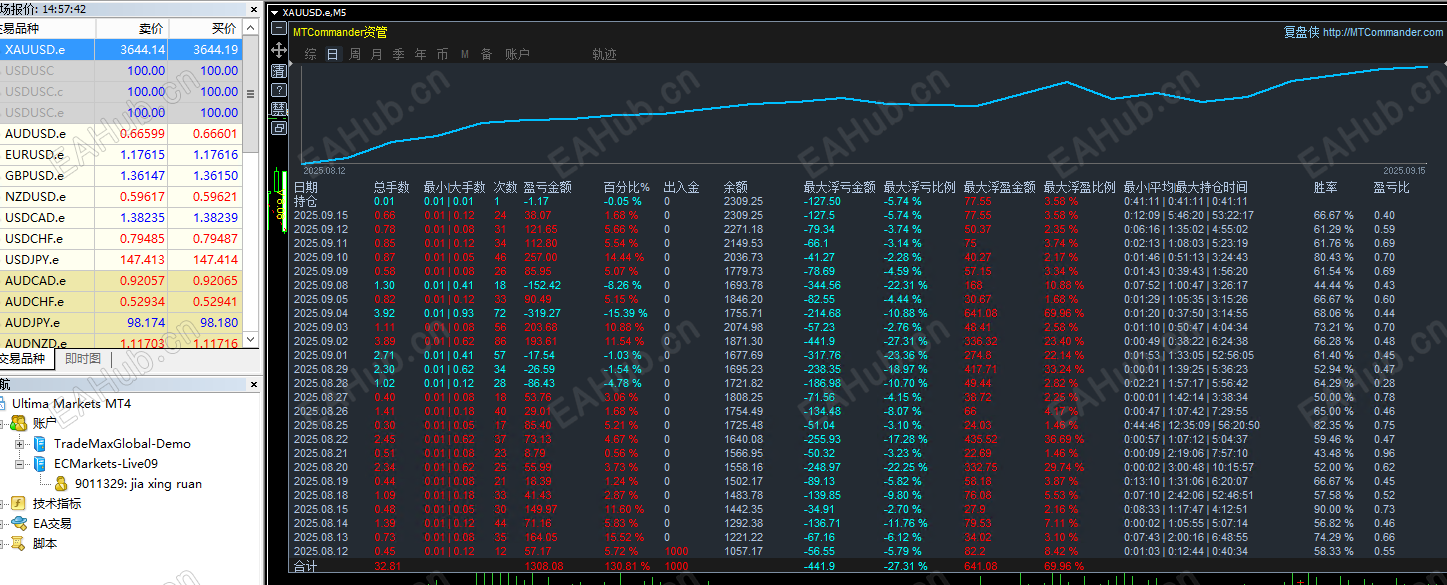Click the MTCommander资管 title

(340, 32)
